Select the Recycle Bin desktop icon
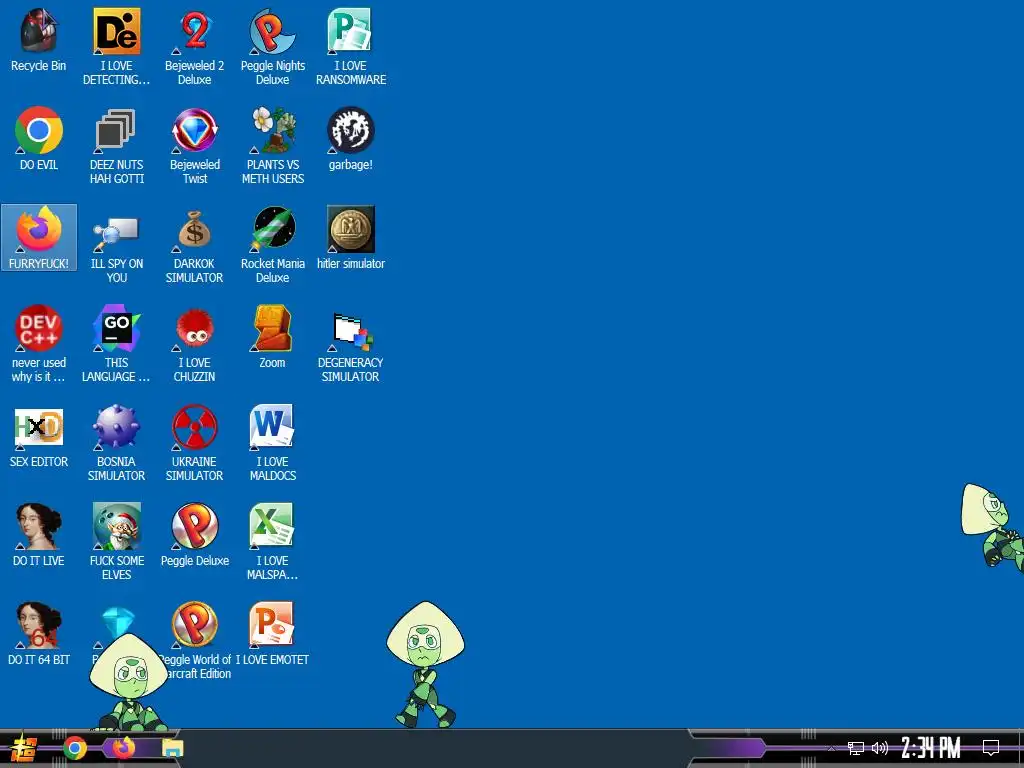Screen dimensions: 1024x768 coord(39,40)
